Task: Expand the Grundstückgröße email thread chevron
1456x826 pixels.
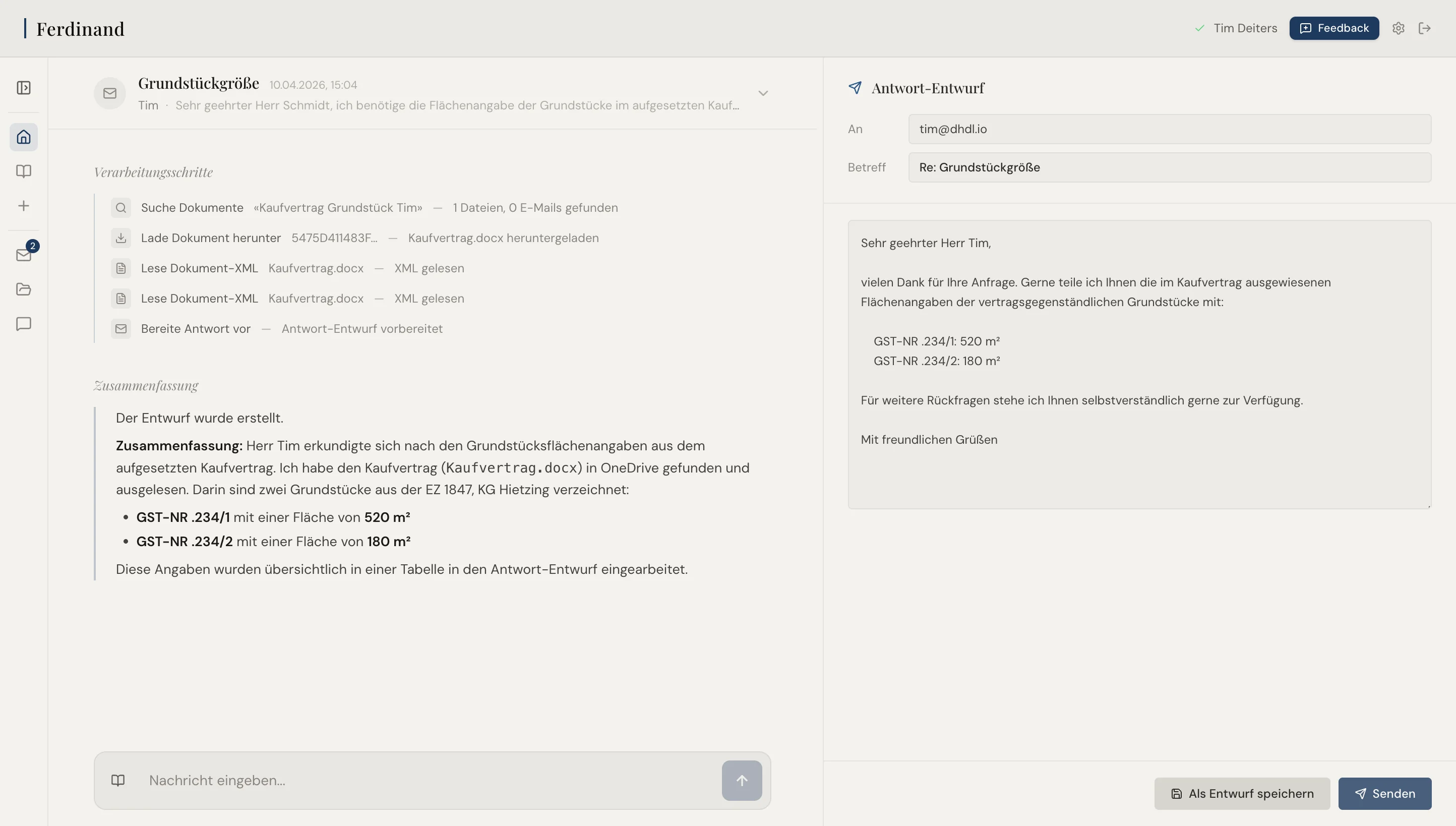Action: coord(763,92)
